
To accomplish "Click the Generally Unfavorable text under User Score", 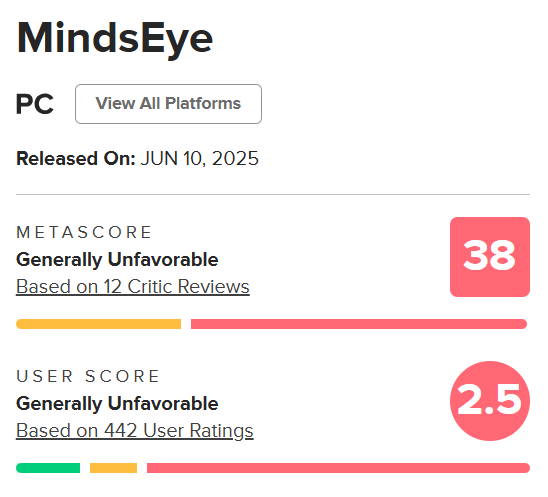I will tap(117, 404).
